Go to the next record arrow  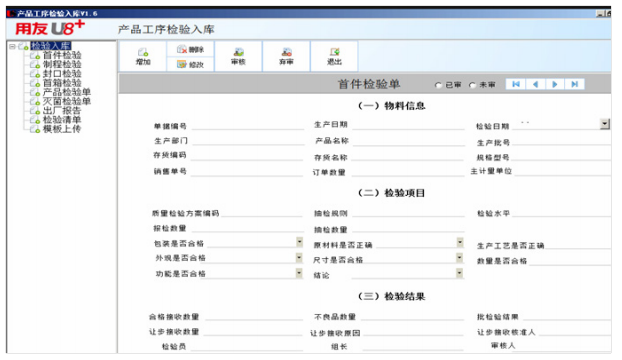(555, 84)
